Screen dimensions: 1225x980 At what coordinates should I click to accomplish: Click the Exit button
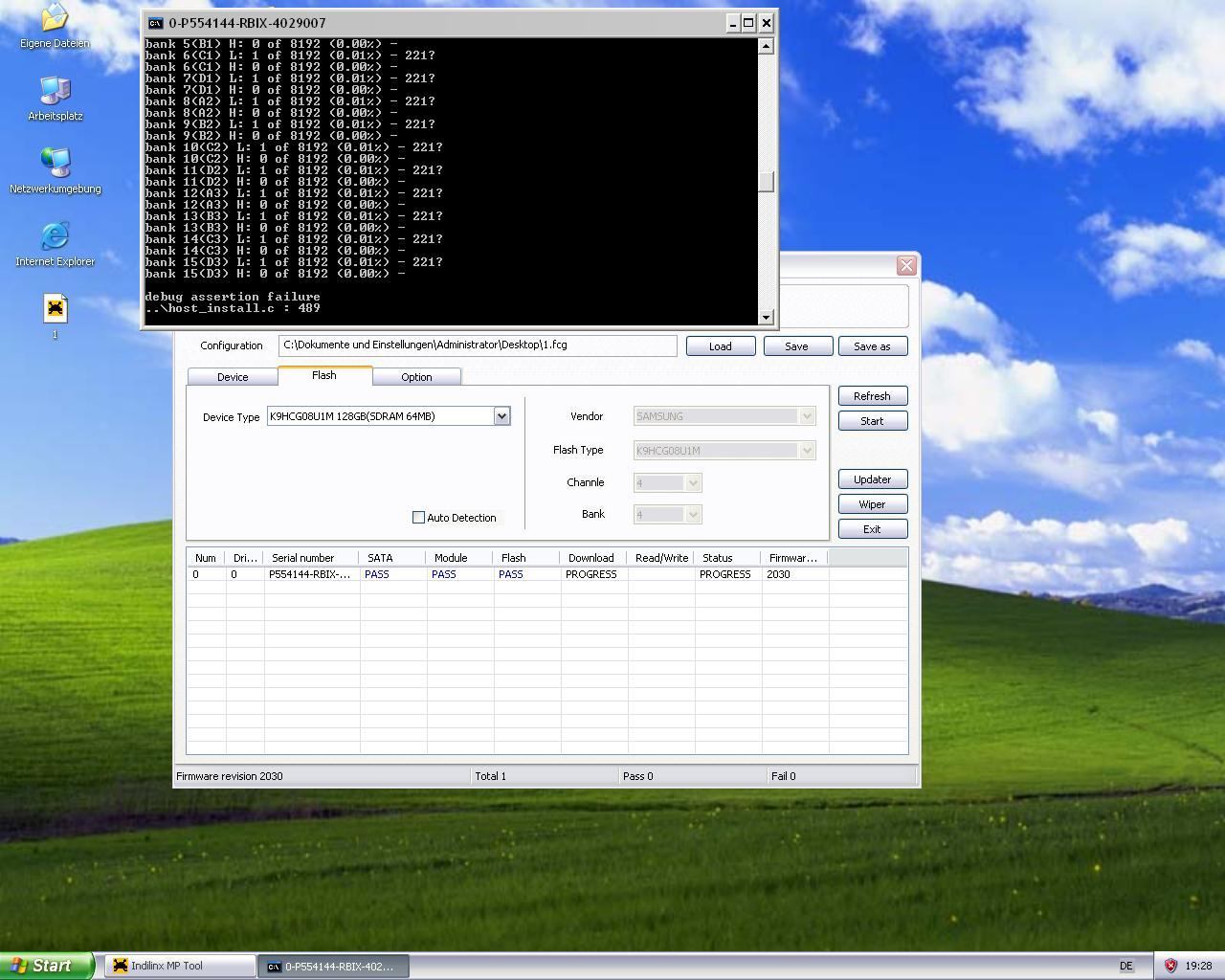pyautogui.click(x=872, y=529)
